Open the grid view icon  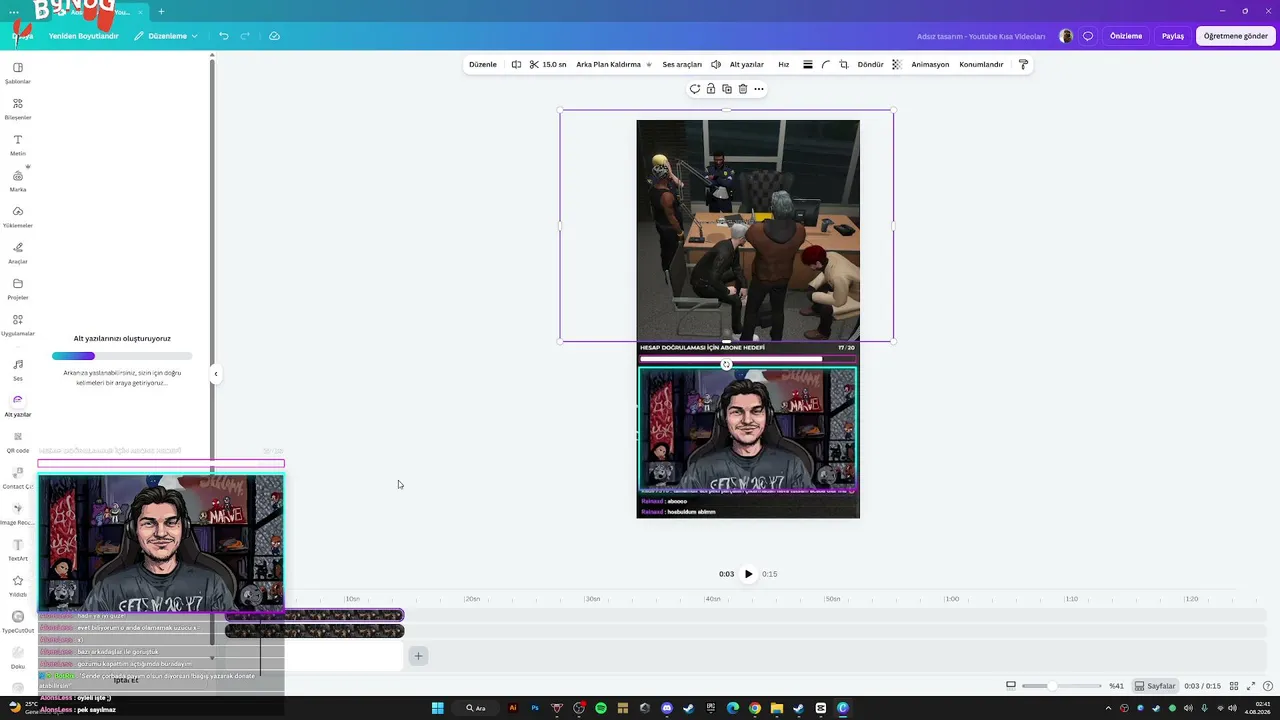(x=1234, y=686)
